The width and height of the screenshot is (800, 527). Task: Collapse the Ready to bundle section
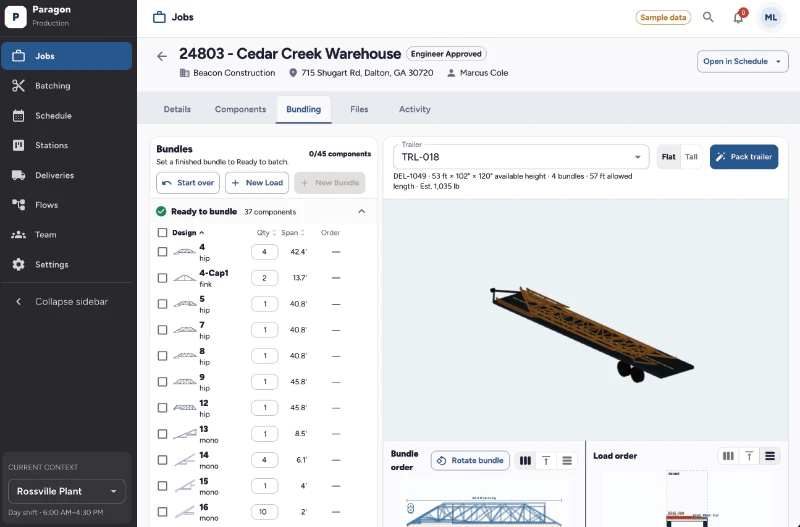point(361,211)
